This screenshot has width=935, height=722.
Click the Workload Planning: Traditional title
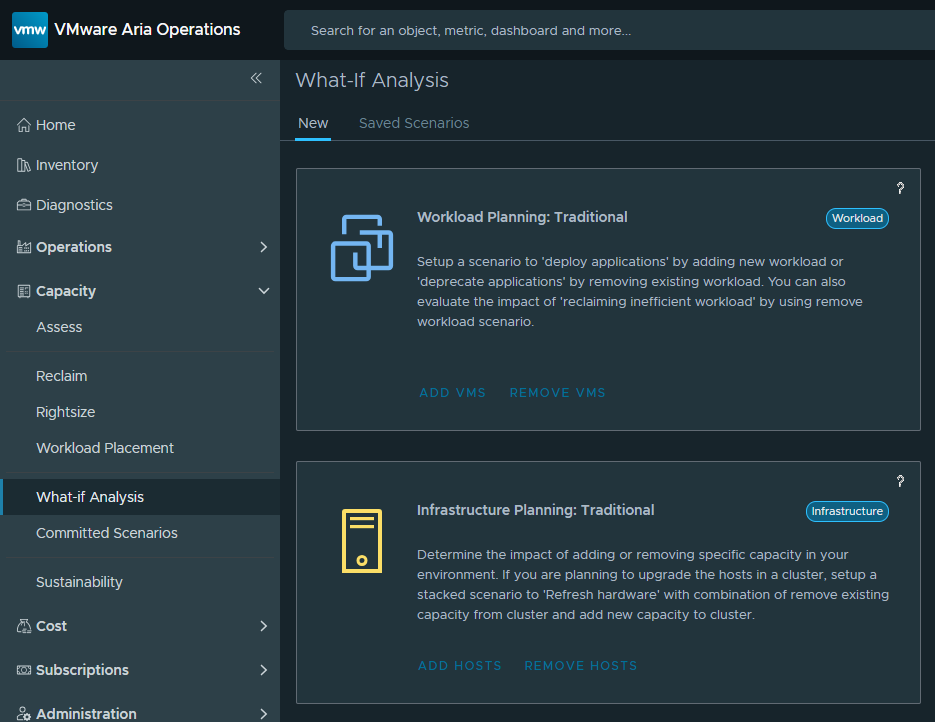[x=522, y=217]
